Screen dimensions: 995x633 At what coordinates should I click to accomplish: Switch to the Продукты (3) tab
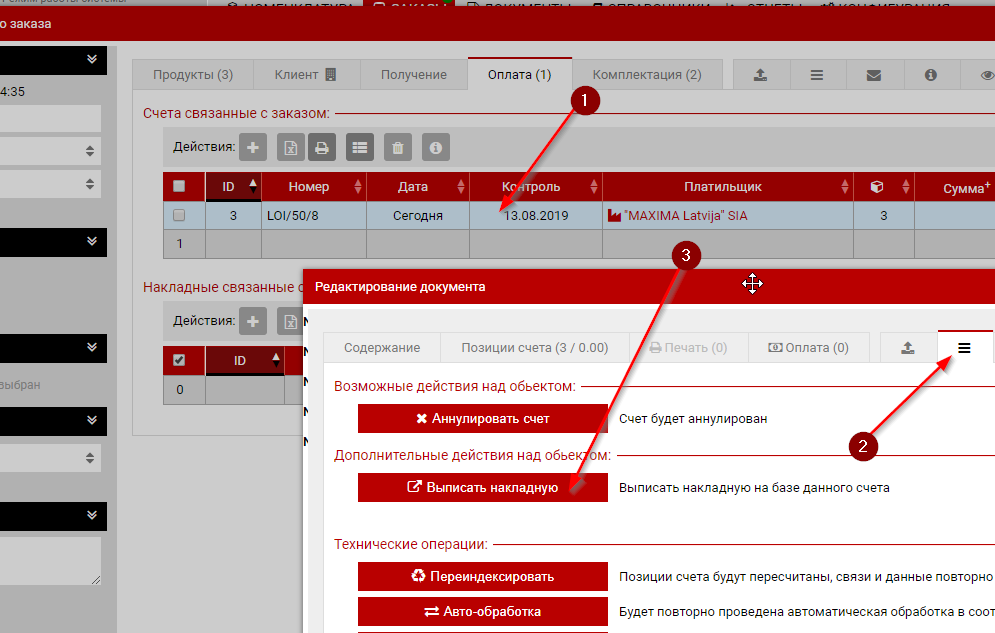tap(193, 75)
